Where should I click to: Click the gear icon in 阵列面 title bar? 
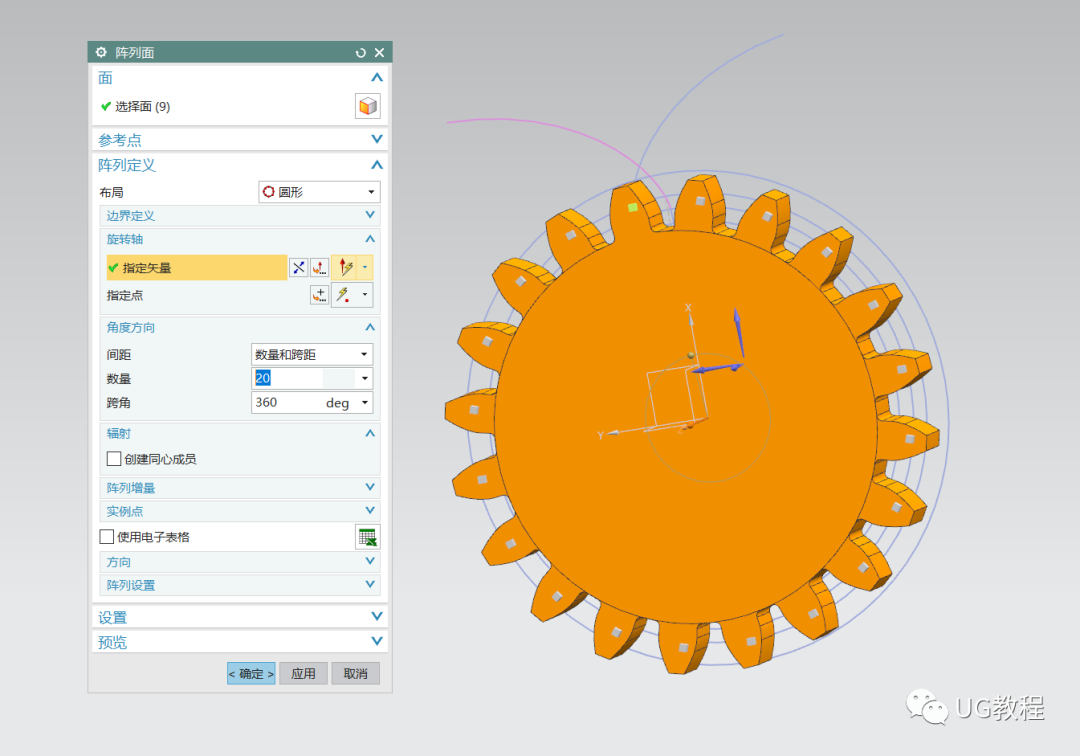coord(101,52)
